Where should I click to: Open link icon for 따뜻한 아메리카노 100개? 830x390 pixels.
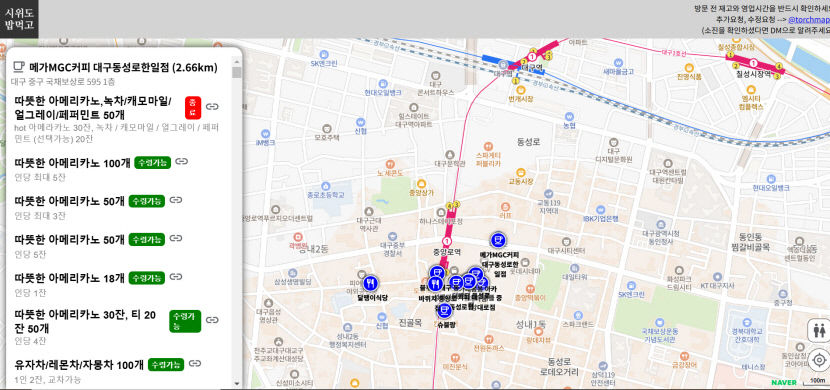point(182,161)
